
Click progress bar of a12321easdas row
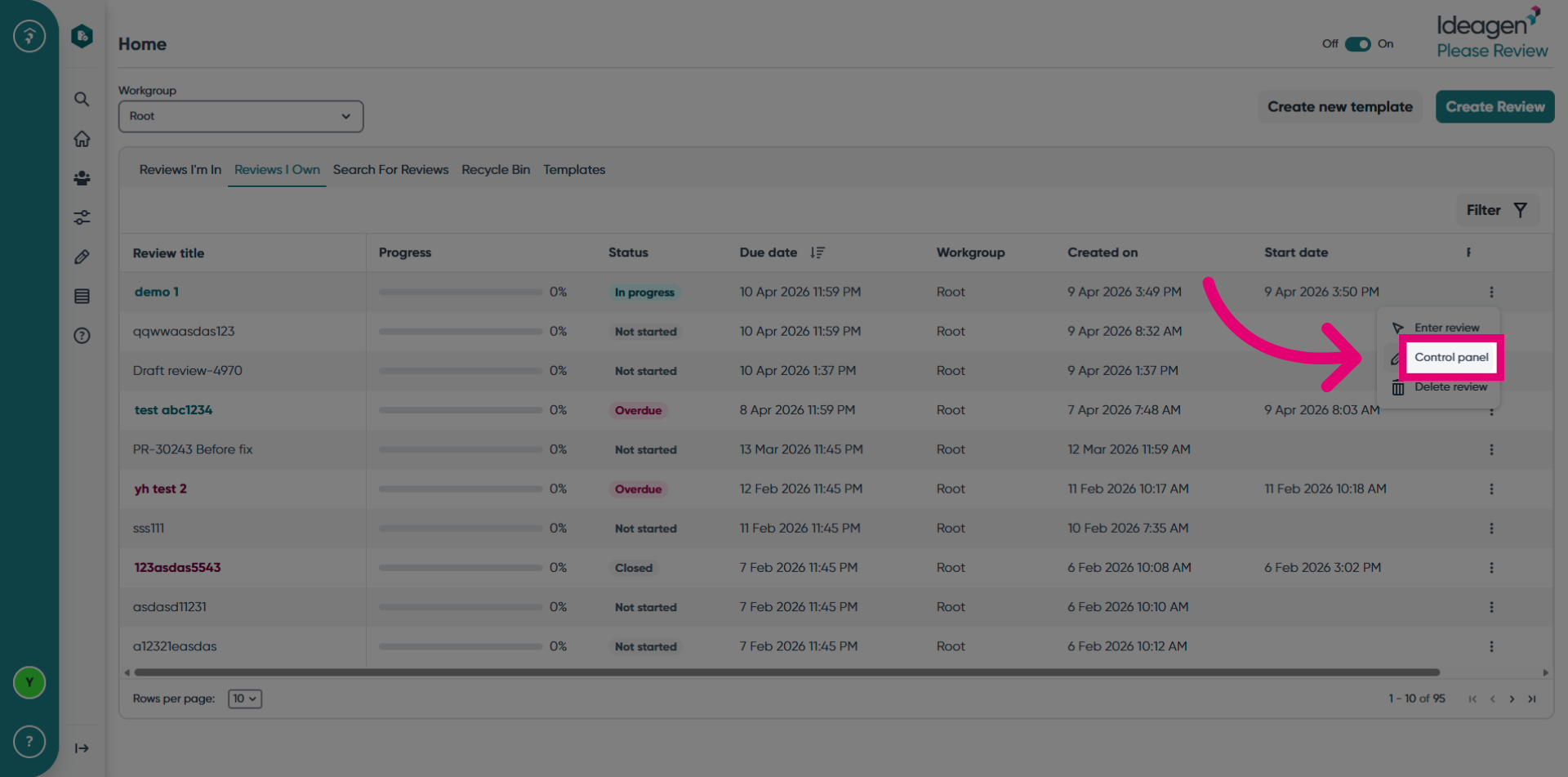pos(461,646)
